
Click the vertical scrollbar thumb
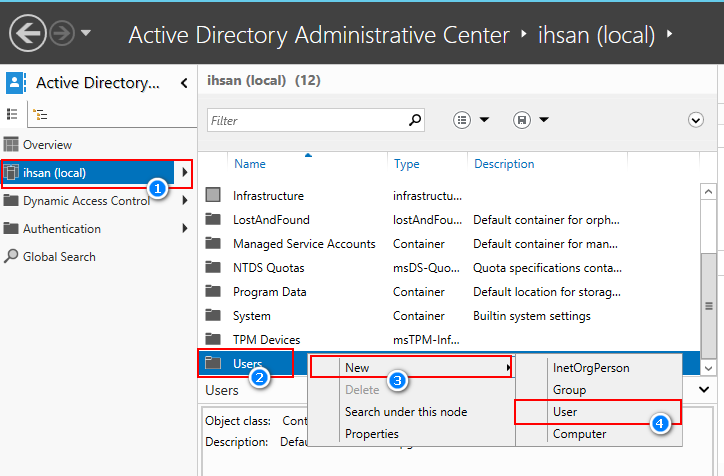click(x=709, y=306)
